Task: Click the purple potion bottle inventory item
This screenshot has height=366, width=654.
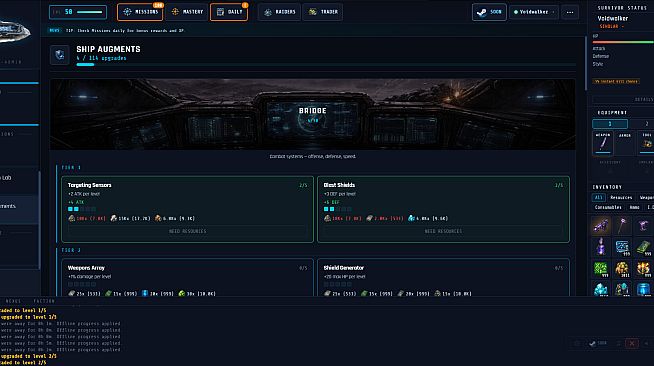Action: tap(601, 247)
